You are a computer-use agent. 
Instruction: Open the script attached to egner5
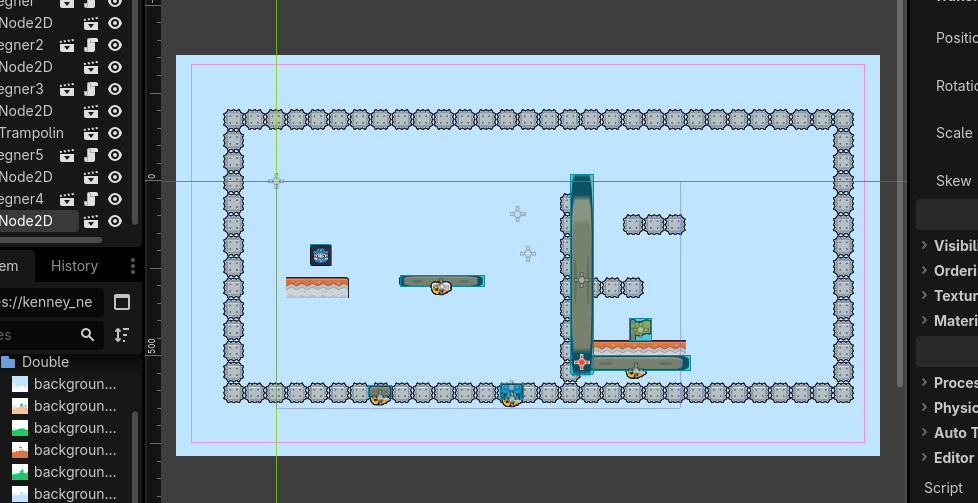click(x=91, y=155)
